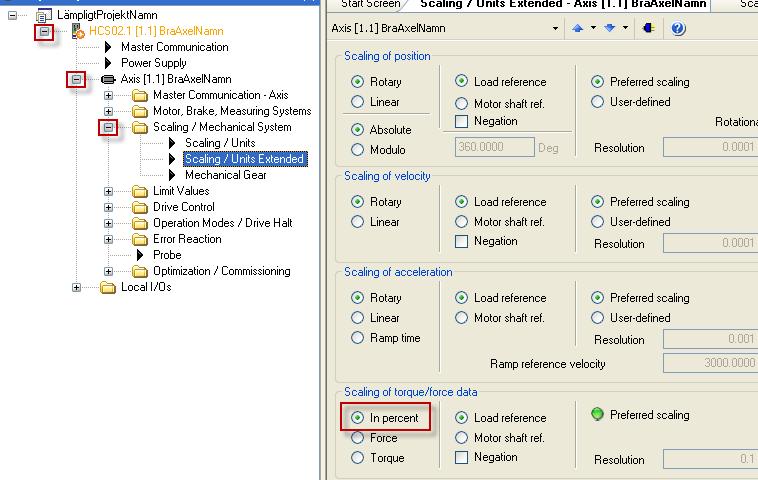The image size is (758, 480).
Task: Click the position Resolution 0.0001 field
Action: coord(711,147)
